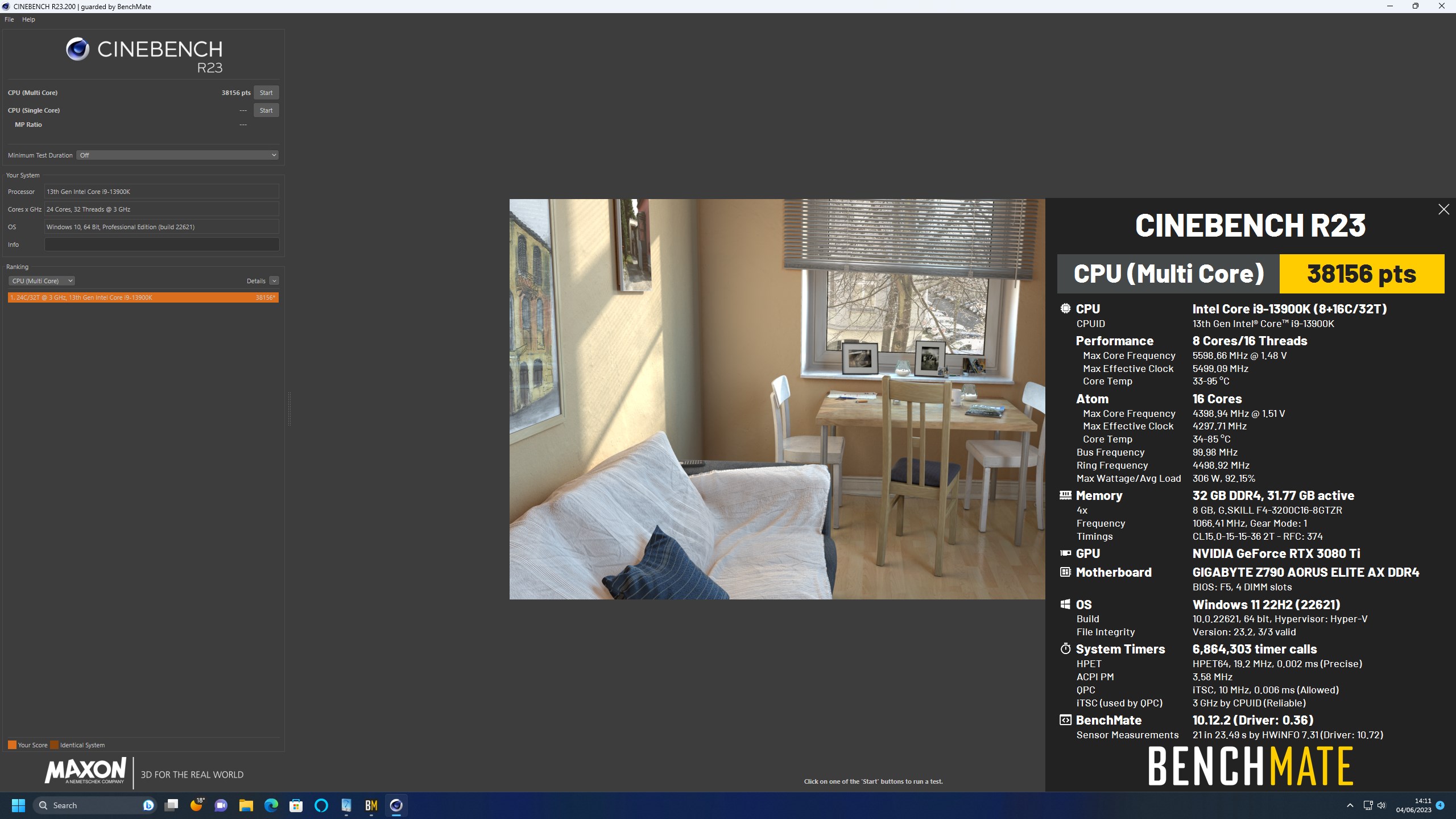Click the BenchMate version icon

[x=1065, y=720]
